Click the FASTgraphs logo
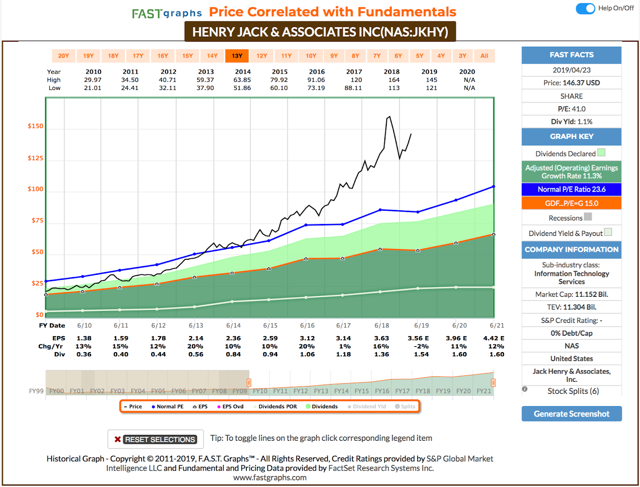The width and height of the screenshot is (640, 487). (167, 13)
